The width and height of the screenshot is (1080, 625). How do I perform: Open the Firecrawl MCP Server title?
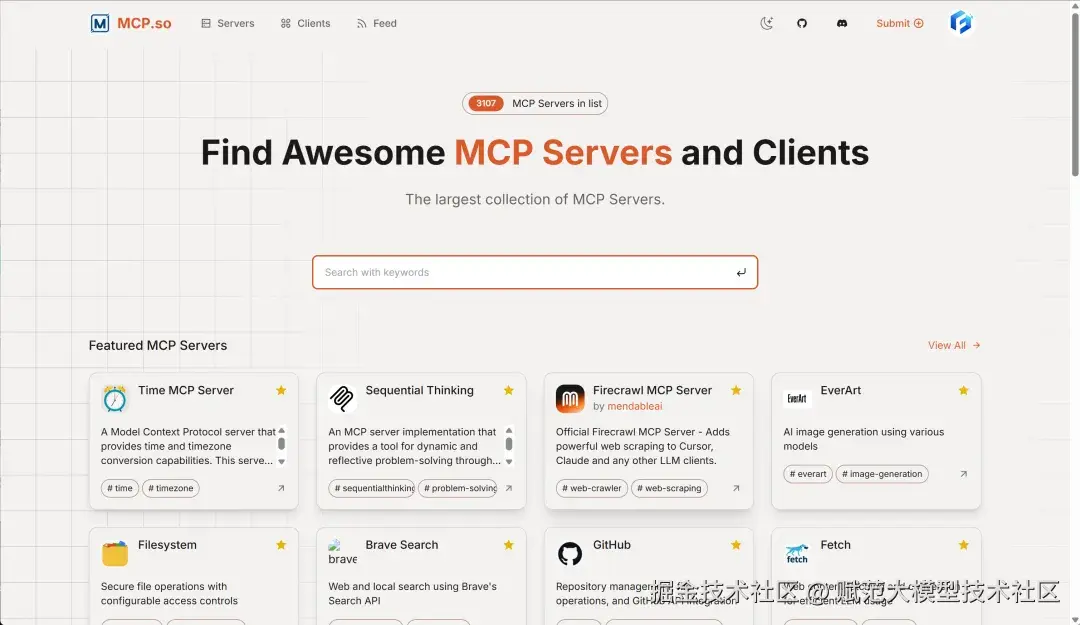pyautogui.click(x=652, y=390)
